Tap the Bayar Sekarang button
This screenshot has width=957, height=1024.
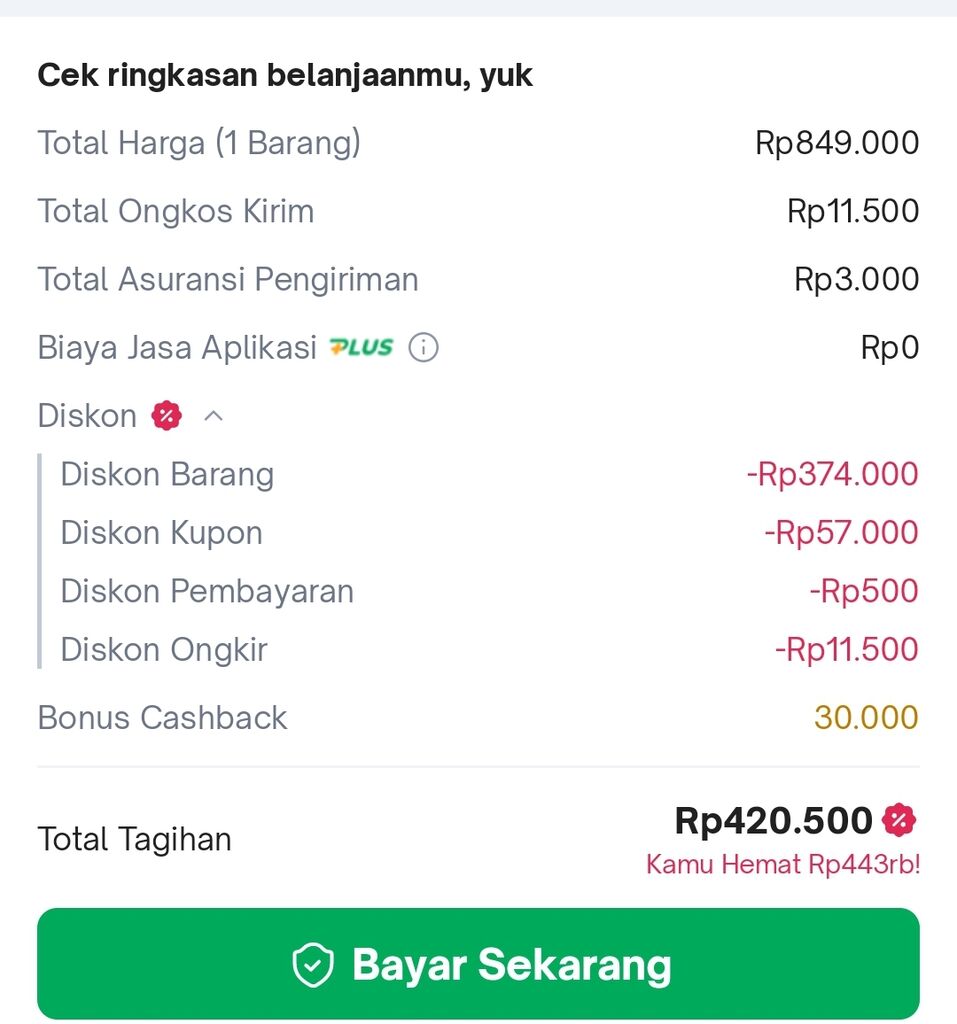(478, 964)
